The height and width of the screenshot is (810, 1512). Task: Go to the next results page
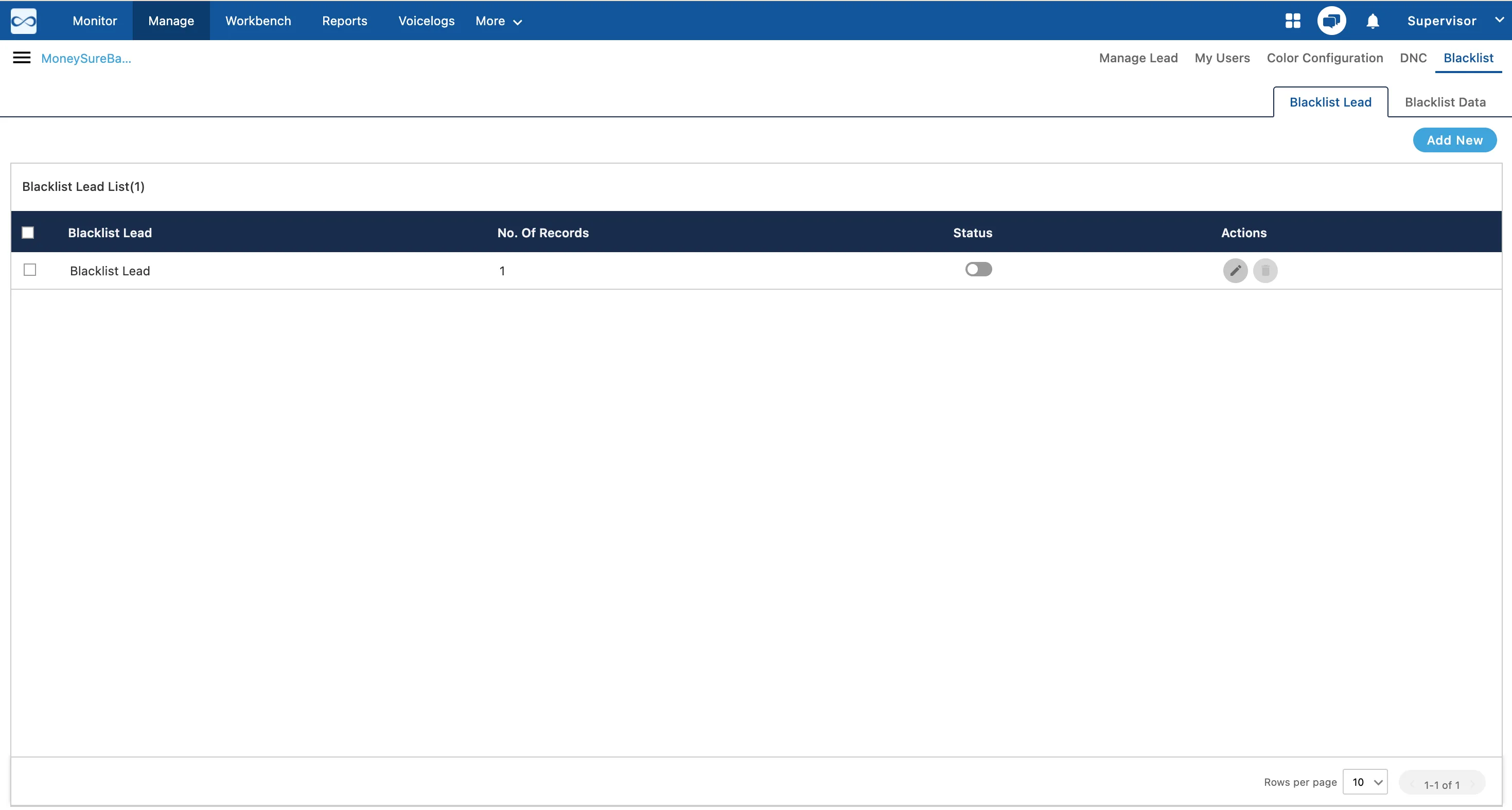pos(1471,784)
